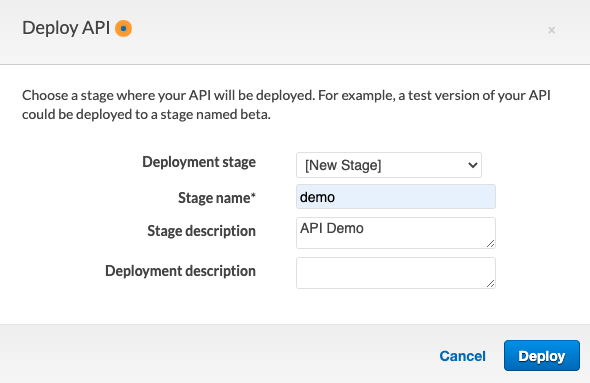Grab the resize handle of Stage description box
This screenshot has width=590, height=383.
[x=491, y=244]
